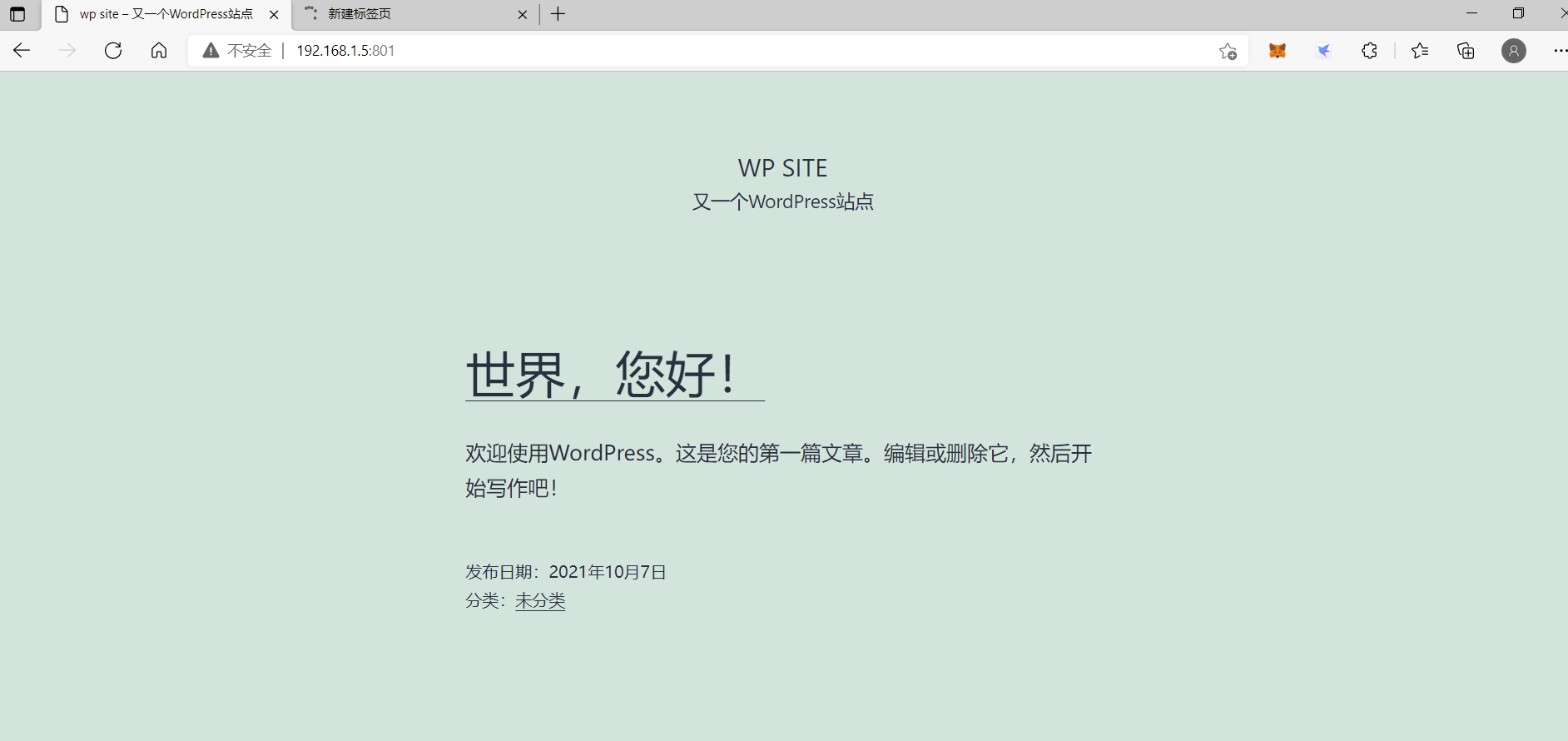This screenshot has width=1568, height=741.
Task: Minimize the browser window
Action: pyautogui.click(x=1471, y=13)
